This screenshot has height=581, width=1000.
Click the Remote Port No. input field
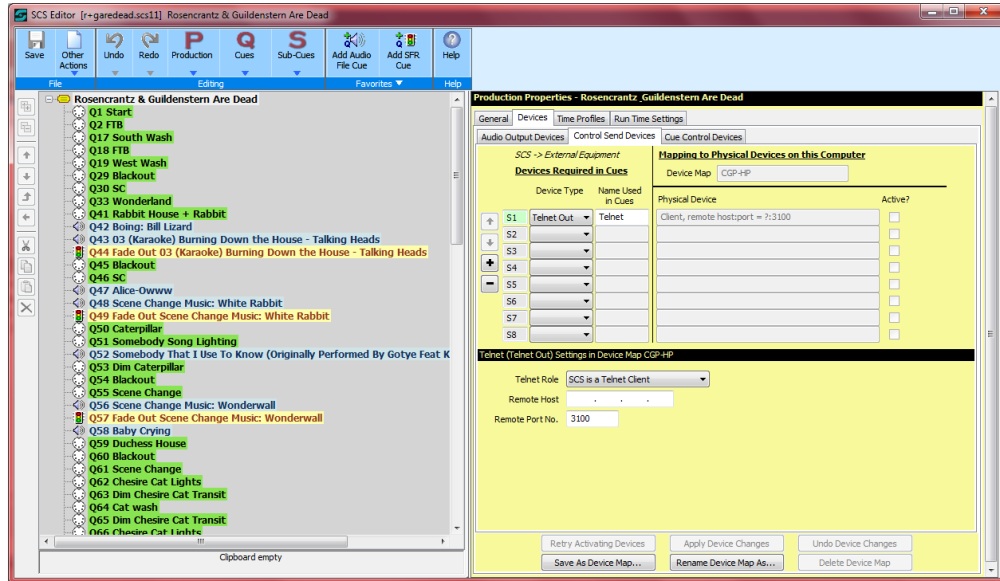(x=592, y=418)
